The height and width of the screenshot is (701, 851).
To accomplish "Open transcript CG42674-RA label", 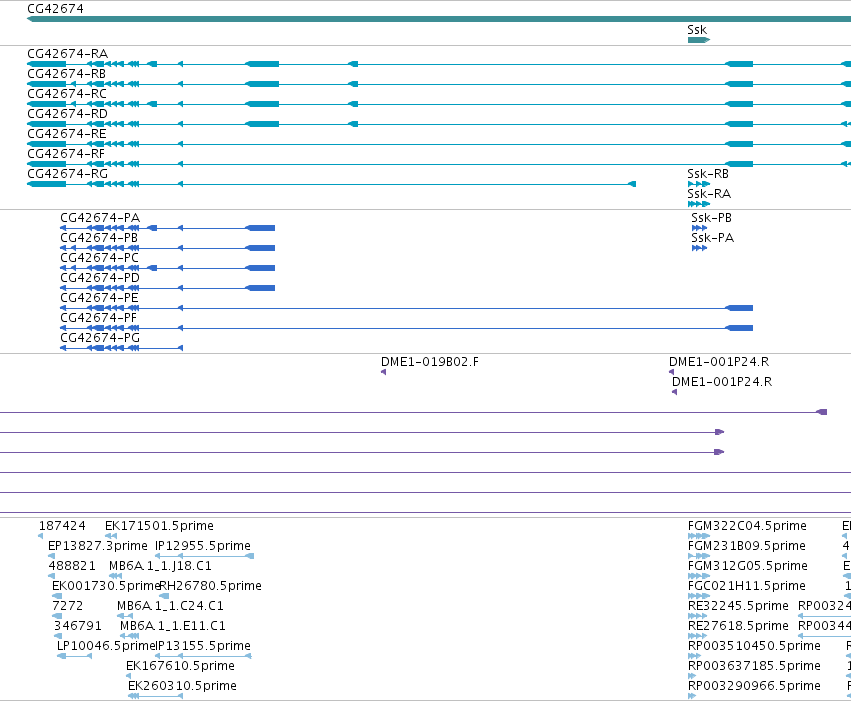I will pos(68,54).
